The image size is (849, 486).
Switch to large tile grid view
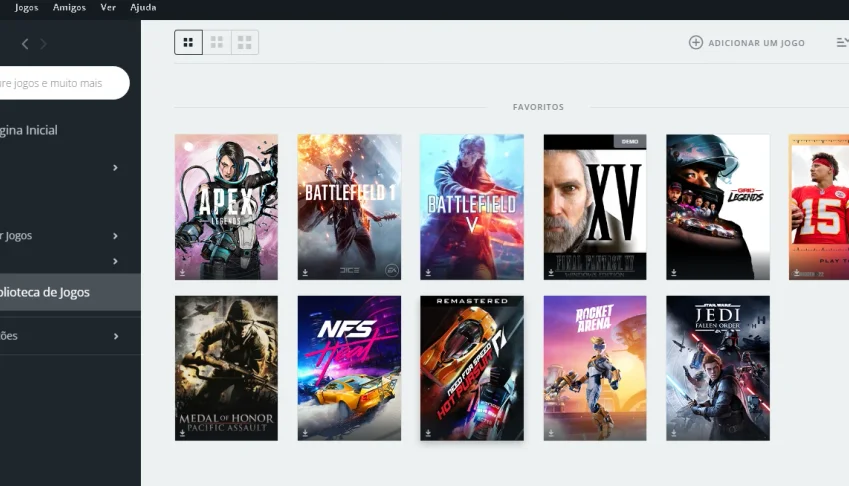245,42
